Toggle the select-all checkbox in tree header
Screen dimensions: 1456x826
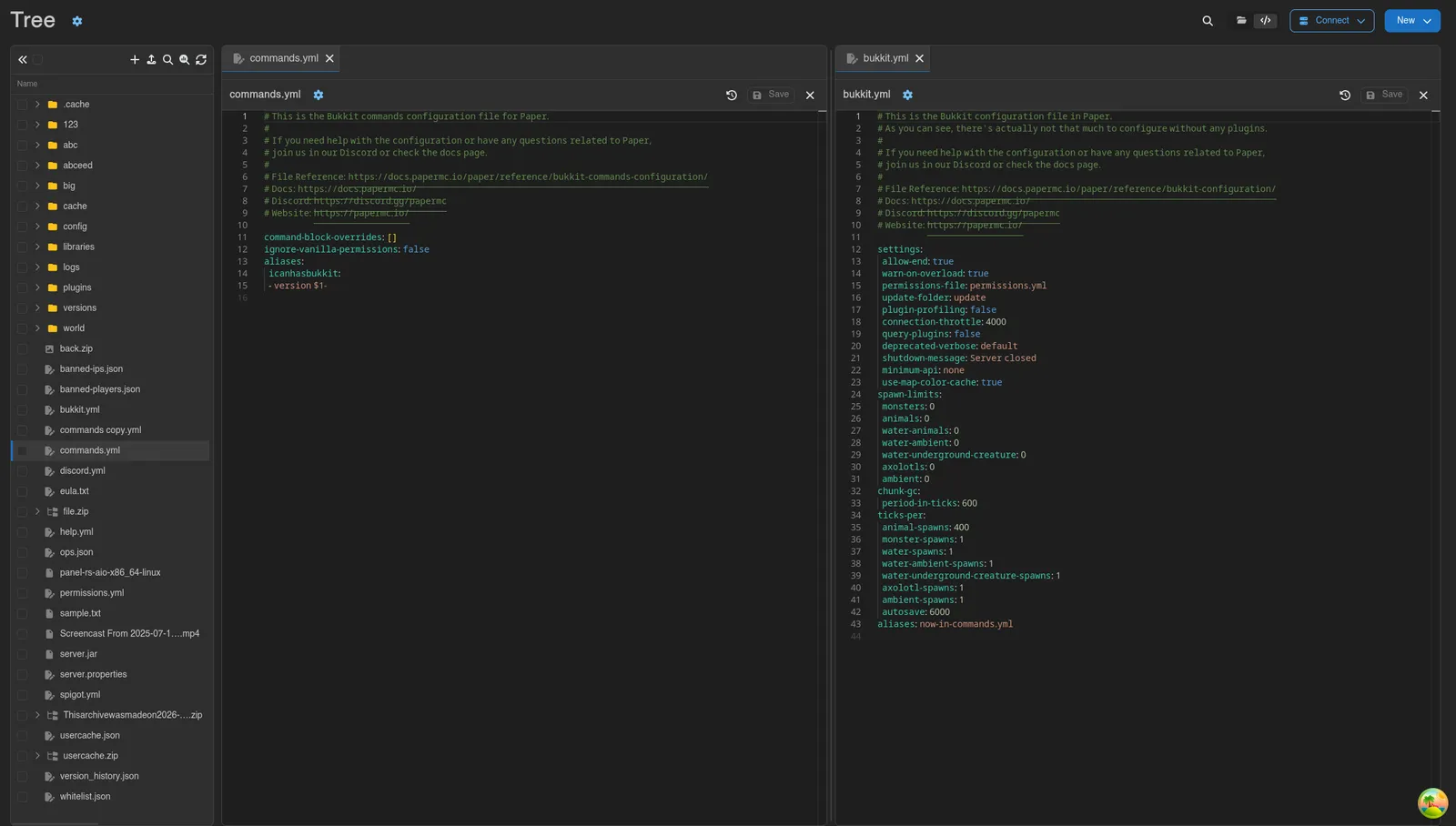click(x=37, y=60)
